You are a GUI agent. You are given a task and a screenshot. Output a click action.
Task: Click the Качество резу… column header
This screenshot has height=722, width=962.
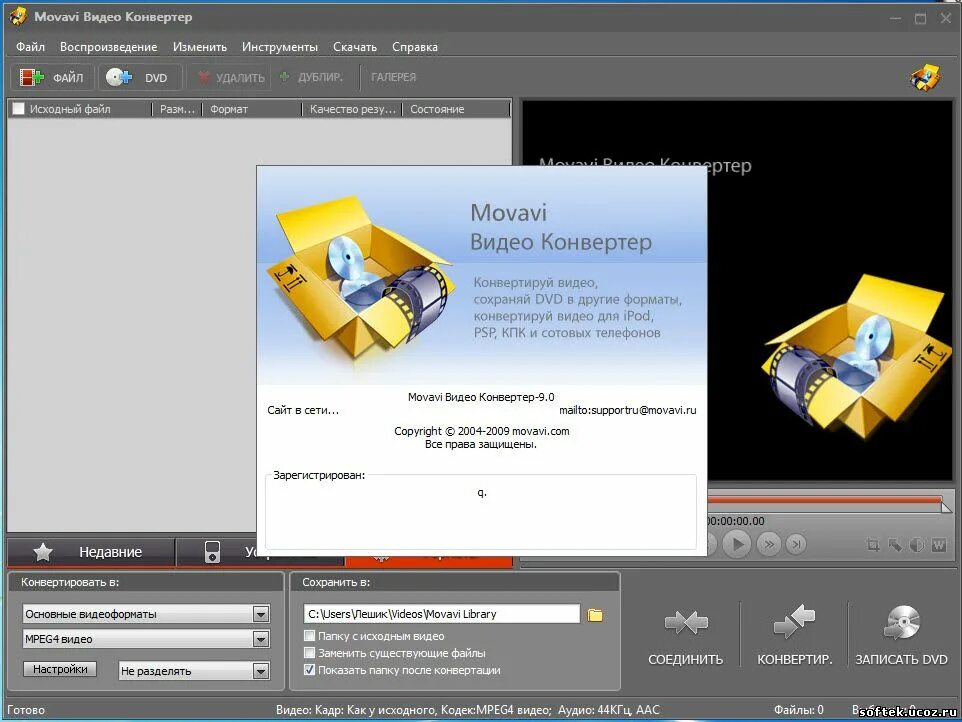(352, 109)
